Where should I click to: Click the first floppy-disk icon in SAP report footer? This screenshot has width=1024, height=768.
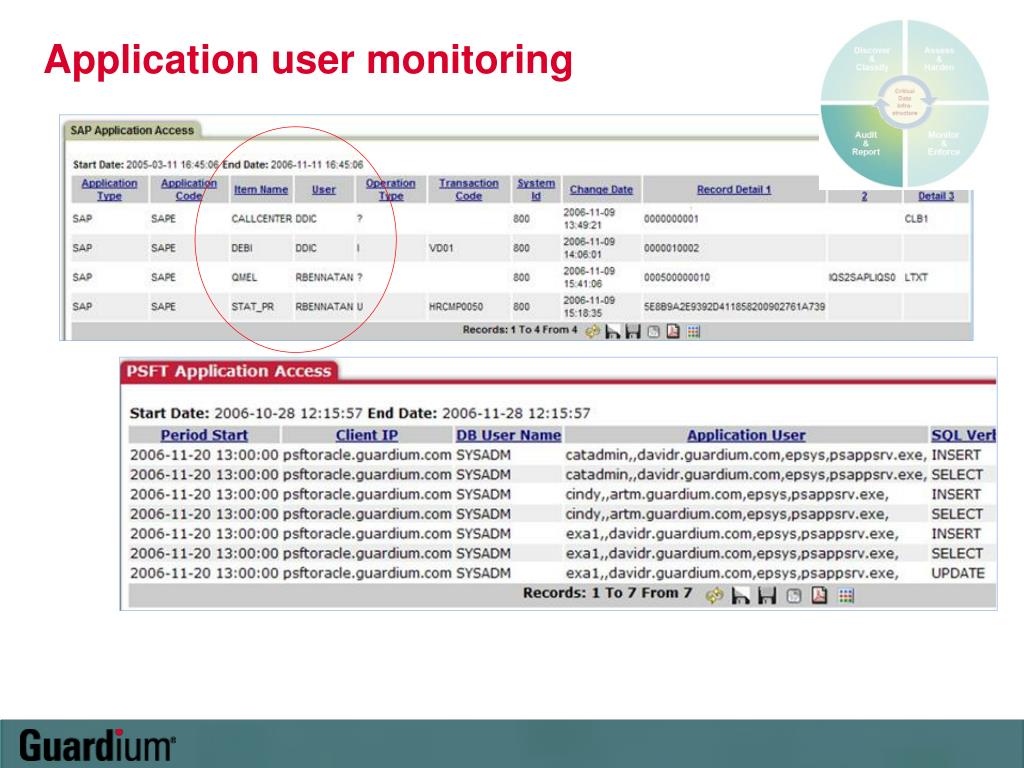pos(612,332)
